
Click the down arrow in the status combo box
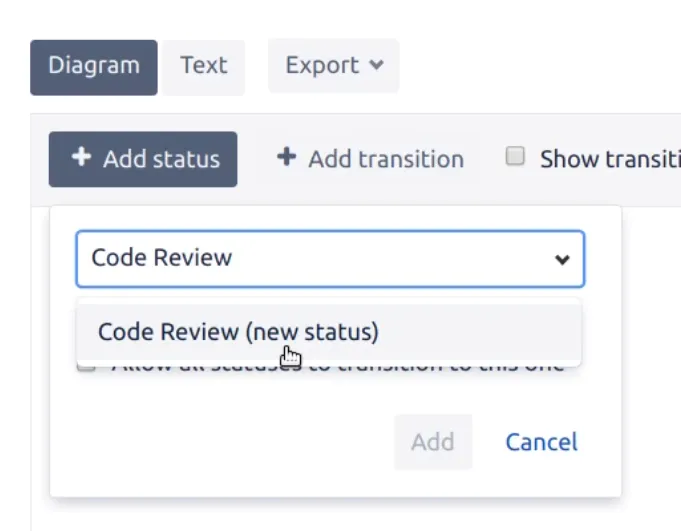click(x=562, y=260)
